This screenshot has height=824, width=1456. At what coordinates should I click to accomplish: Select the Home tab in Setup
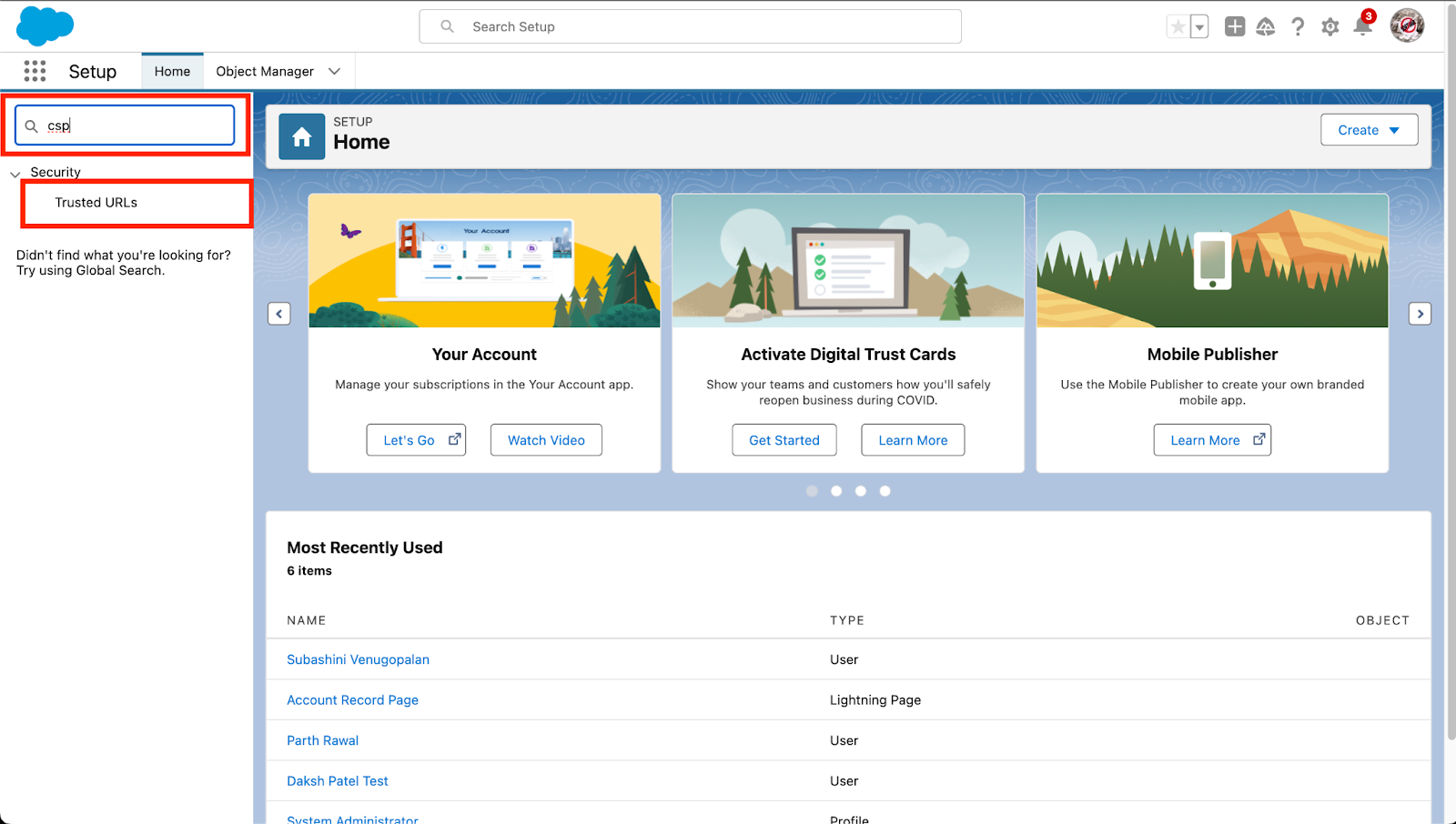pos(172,70)
